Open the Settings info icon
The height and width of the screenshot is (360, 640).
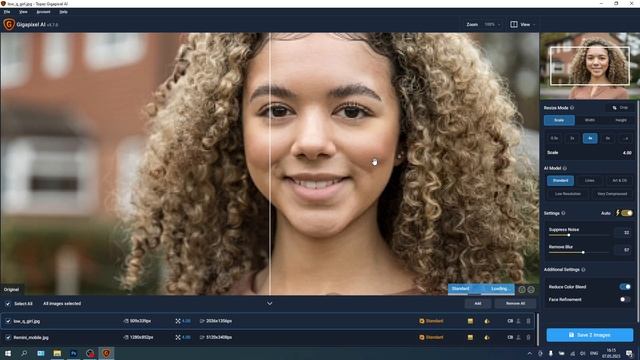pos(563,213)
